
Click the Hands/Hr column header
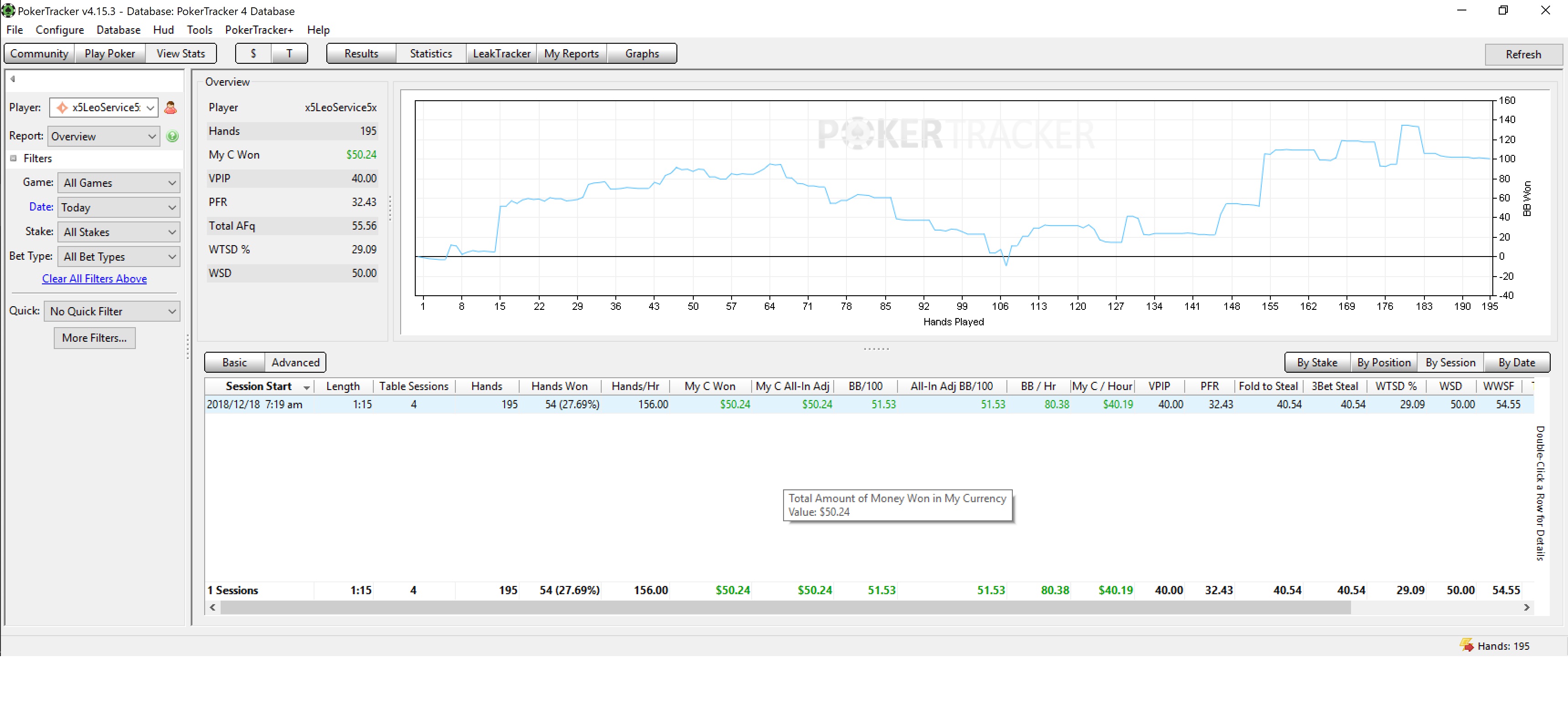click(x=635, y=386)
